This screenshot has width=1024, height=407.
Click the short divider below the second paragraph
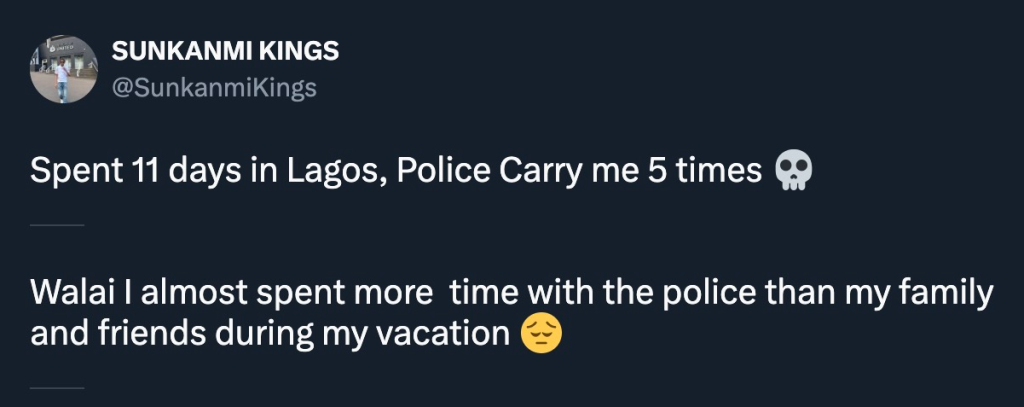pyautogui.click(x=57, y=386)
